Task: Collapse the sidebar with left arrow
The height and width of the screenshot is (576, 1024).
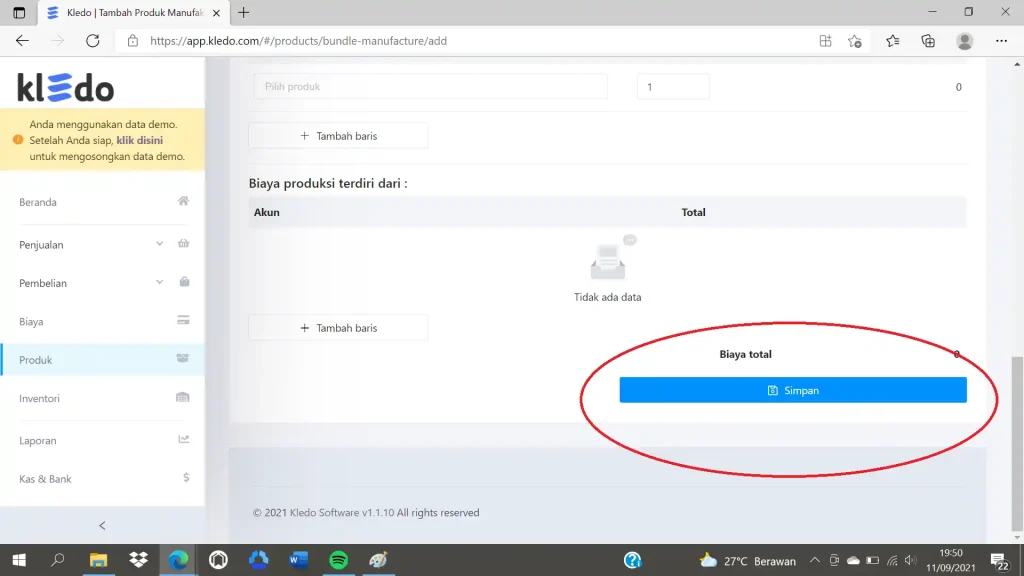Action: [x=102, y=525]
